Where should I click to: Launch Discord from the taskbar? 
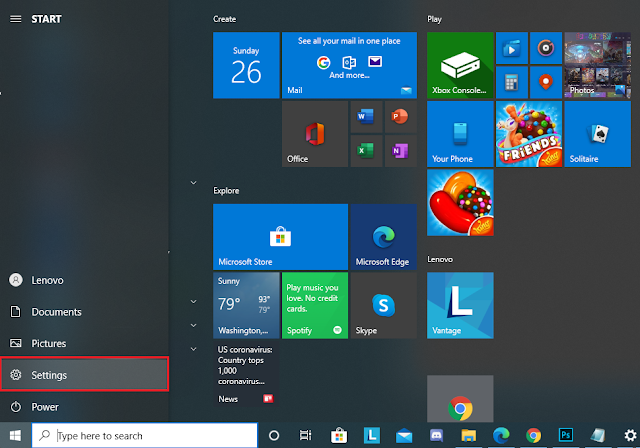point(436,435)
